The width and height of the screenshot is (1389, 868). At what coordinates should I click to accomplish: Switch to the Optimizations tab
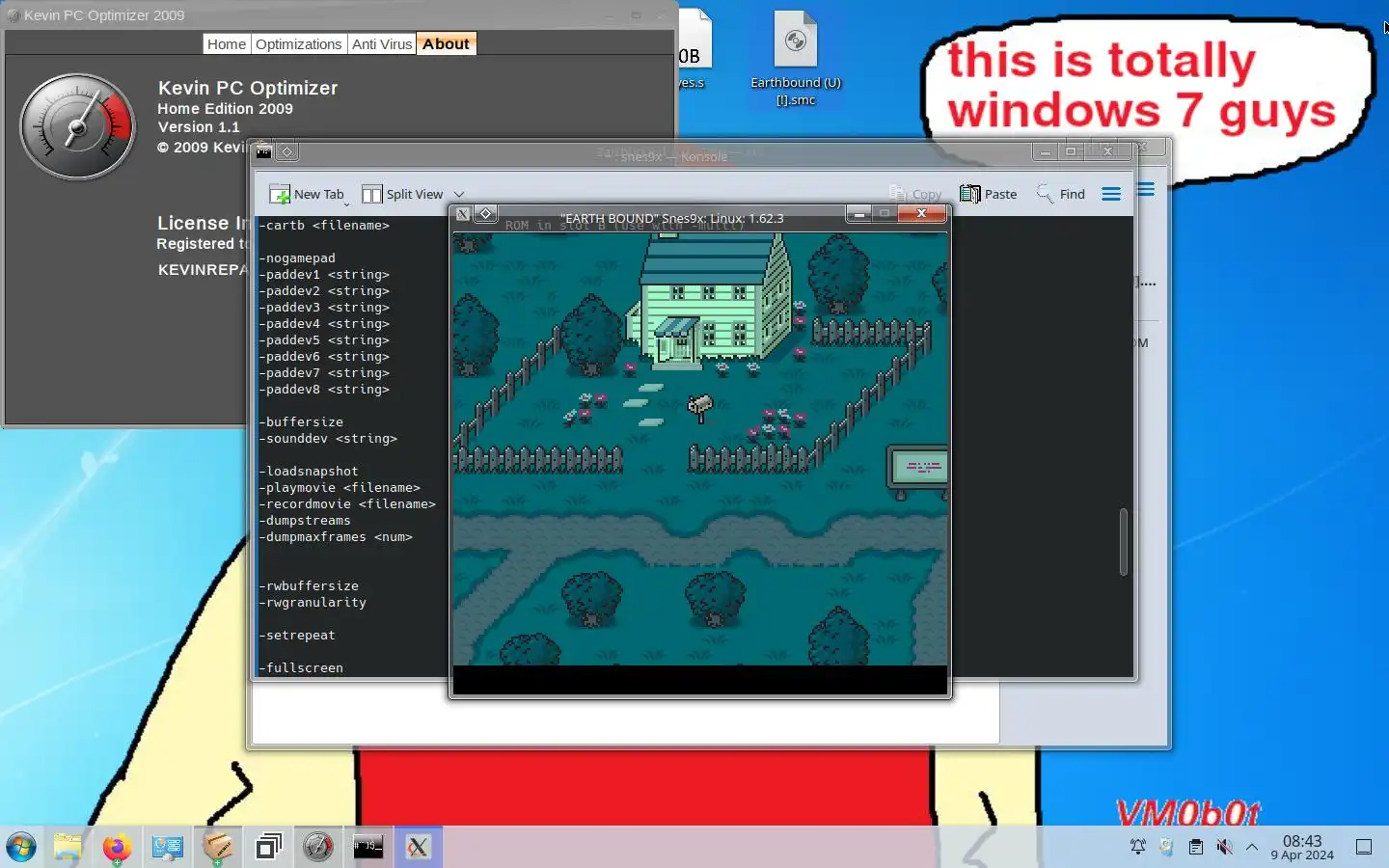[x=299, y=44]
